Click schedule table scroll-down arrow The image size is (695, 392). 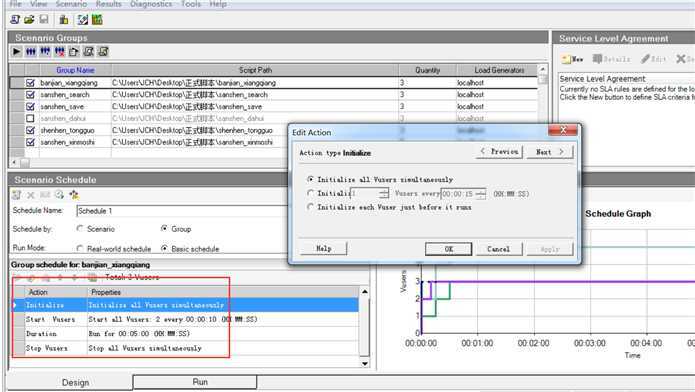point(365,364)
